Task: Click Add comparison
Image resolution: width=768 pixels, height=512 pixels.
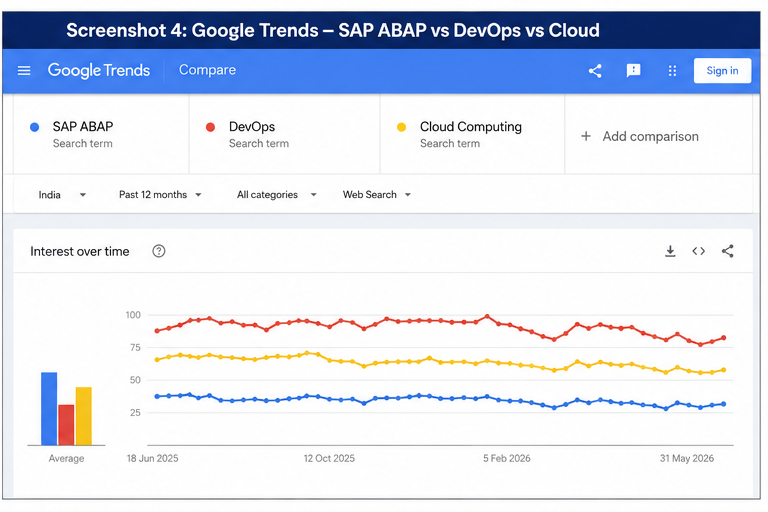Action: pos(650,136)
